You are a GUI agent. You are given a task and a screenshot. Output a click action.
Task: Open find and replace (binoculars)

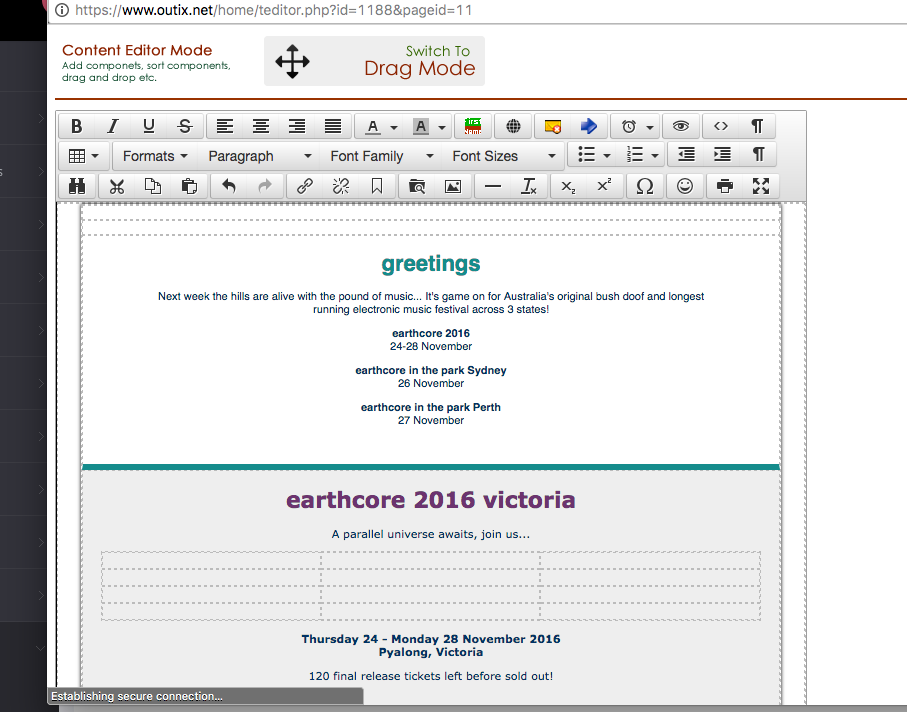pyautogui.click(x=77, y=186)
